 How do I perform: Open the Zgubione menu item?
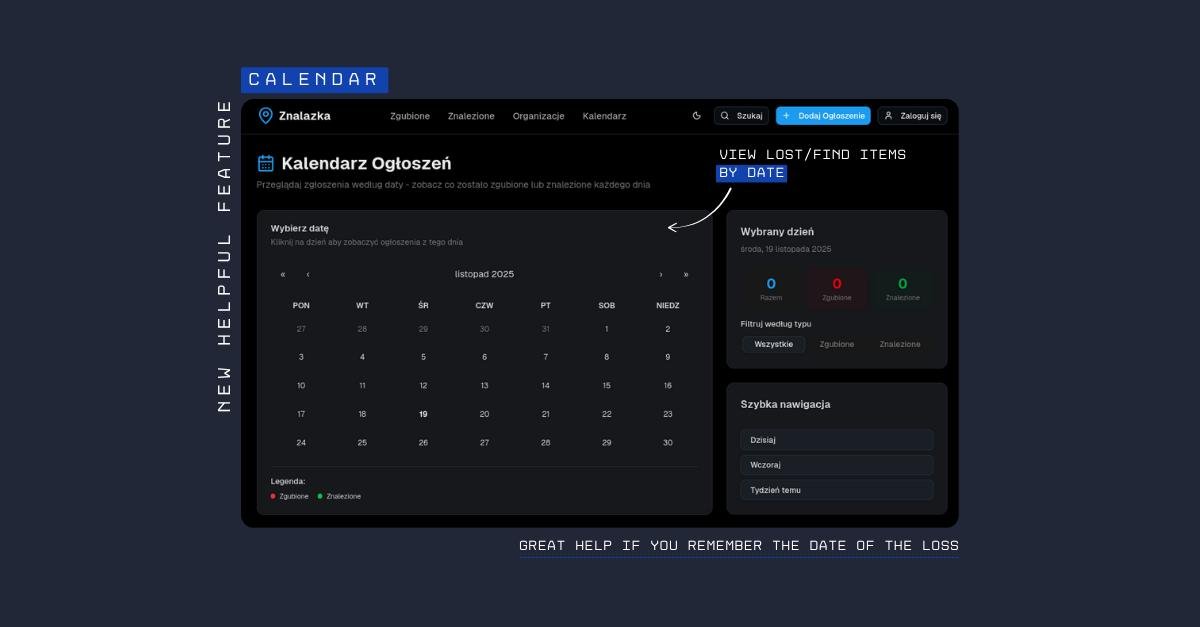click(410, 116)
